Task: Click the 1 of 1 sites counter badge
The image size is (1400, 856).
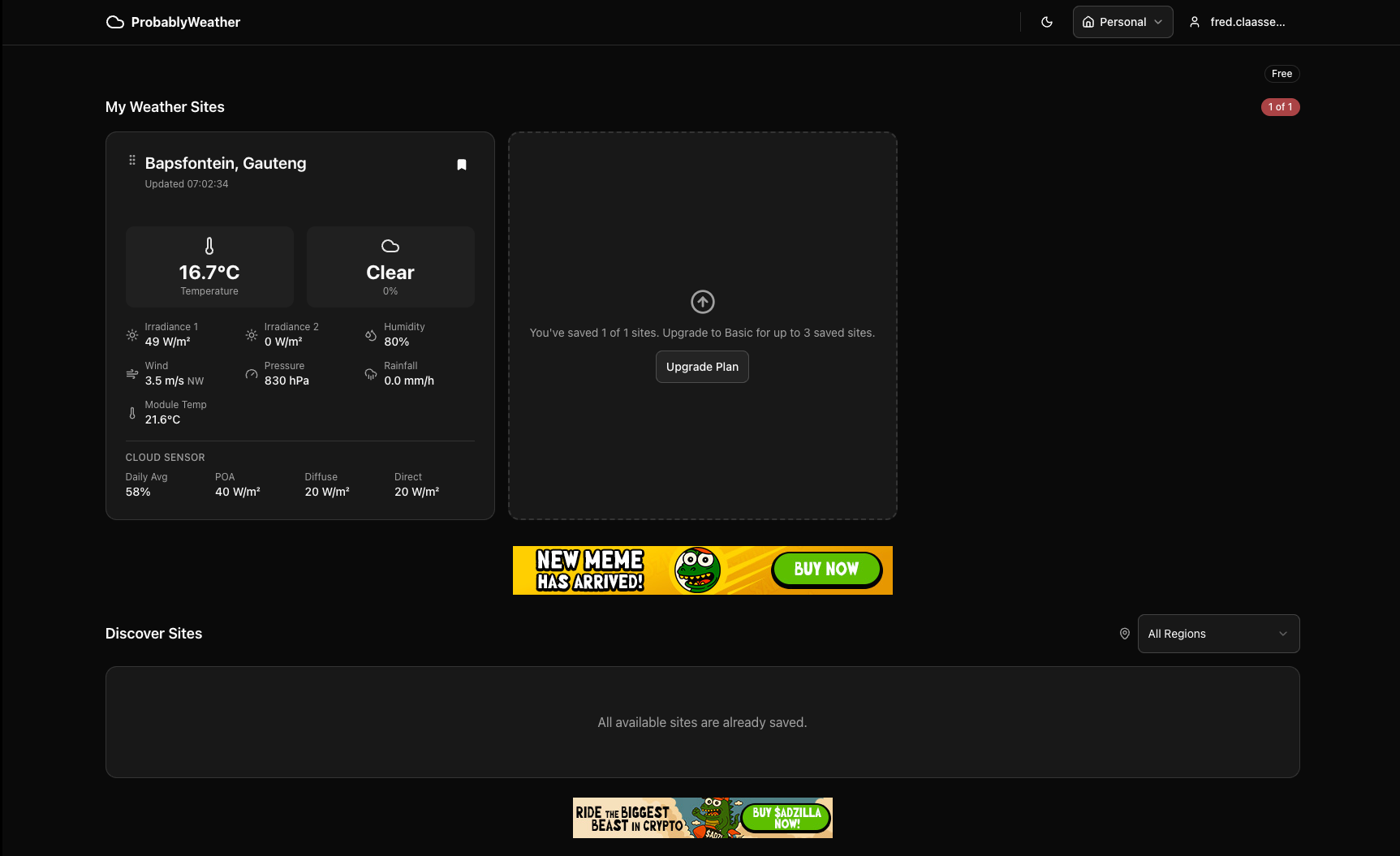Action: [1280, 107]
